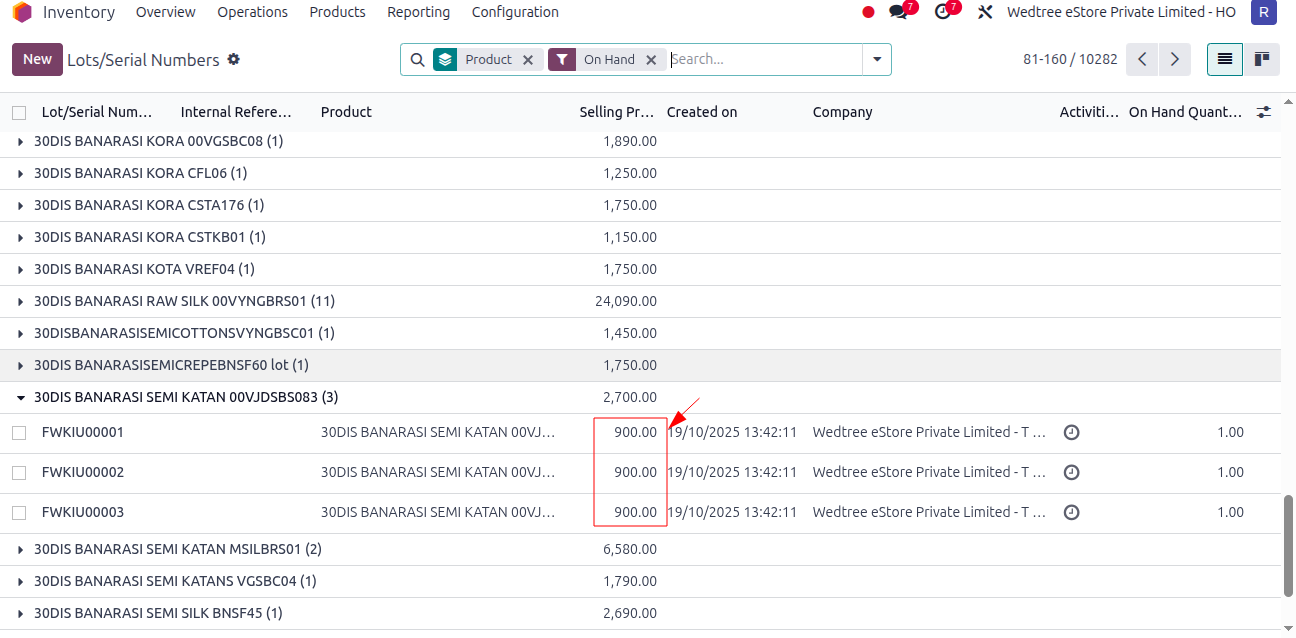Screen dimensions: 1296x638
Task: Tick the checkbox for FWKIU00003
Action: click(19, 512)
